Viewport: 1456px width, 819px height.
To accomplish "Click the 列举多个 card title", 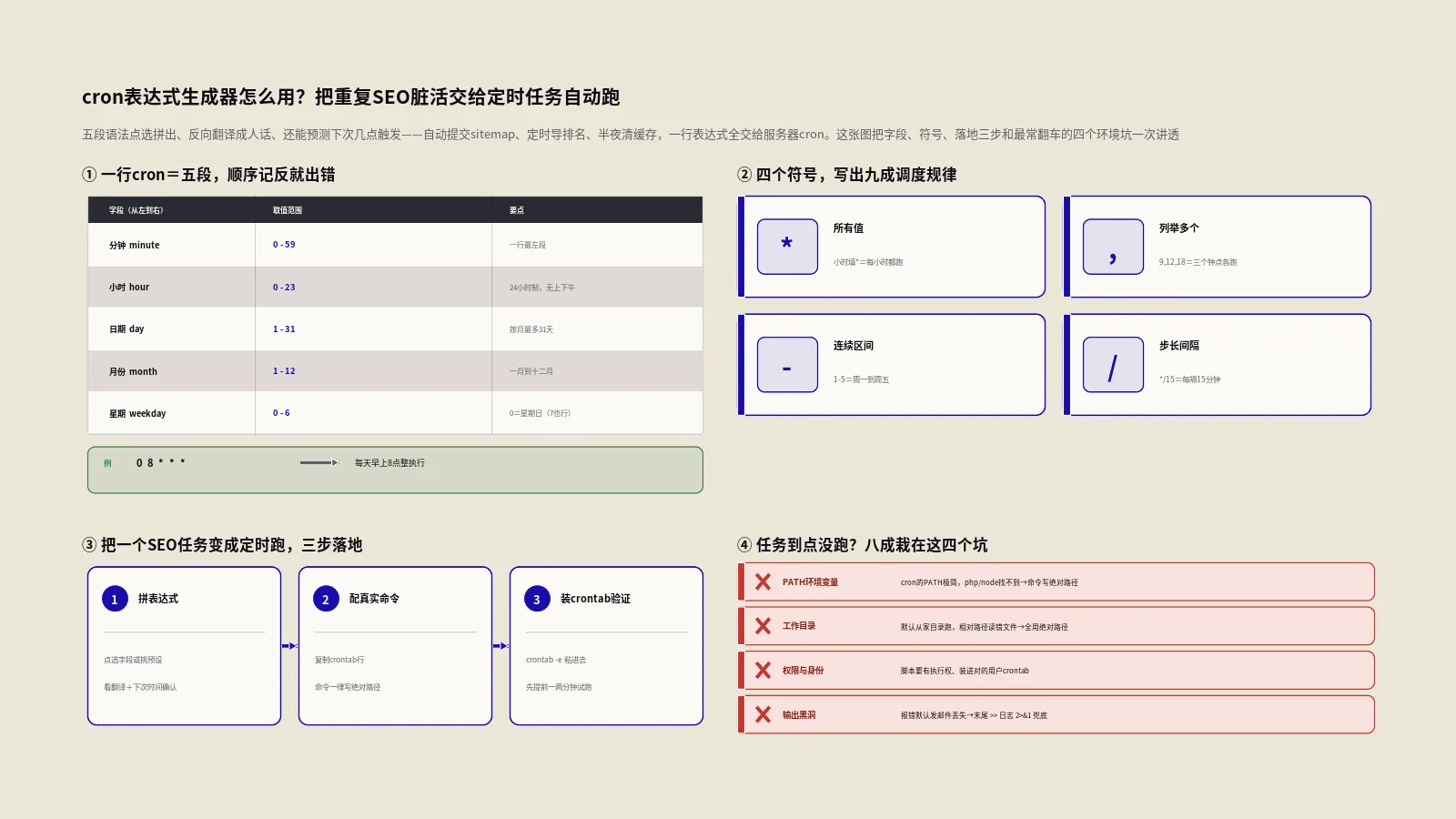I will (x=1179, y=228).
